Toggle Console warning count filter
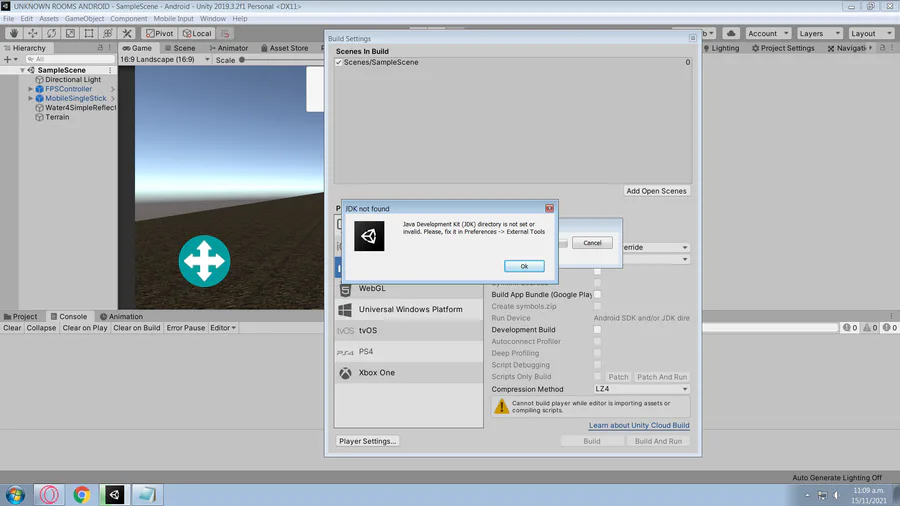The image size is (900, 506). pos(870,328)
